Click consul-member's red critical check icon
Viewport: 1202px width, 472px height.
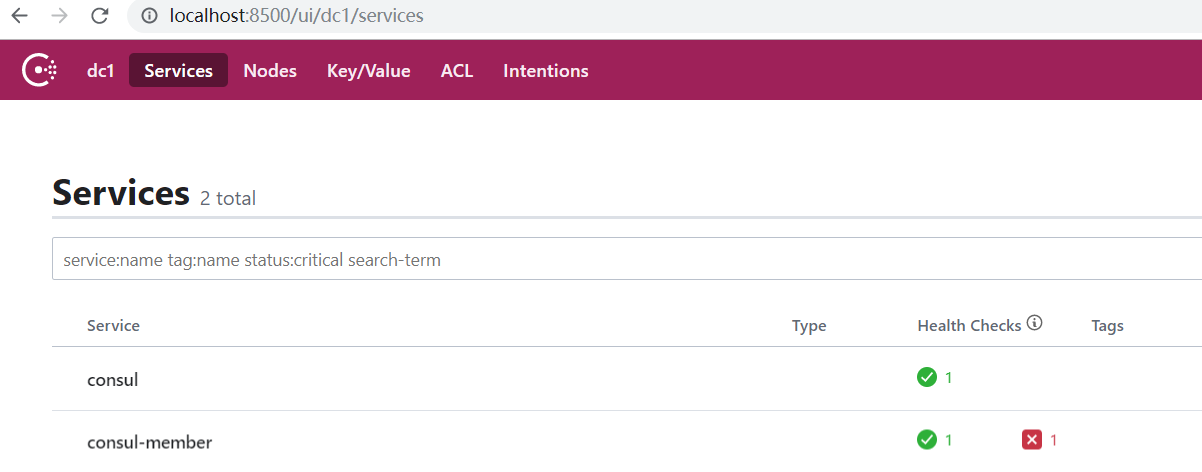[1032, 439]
